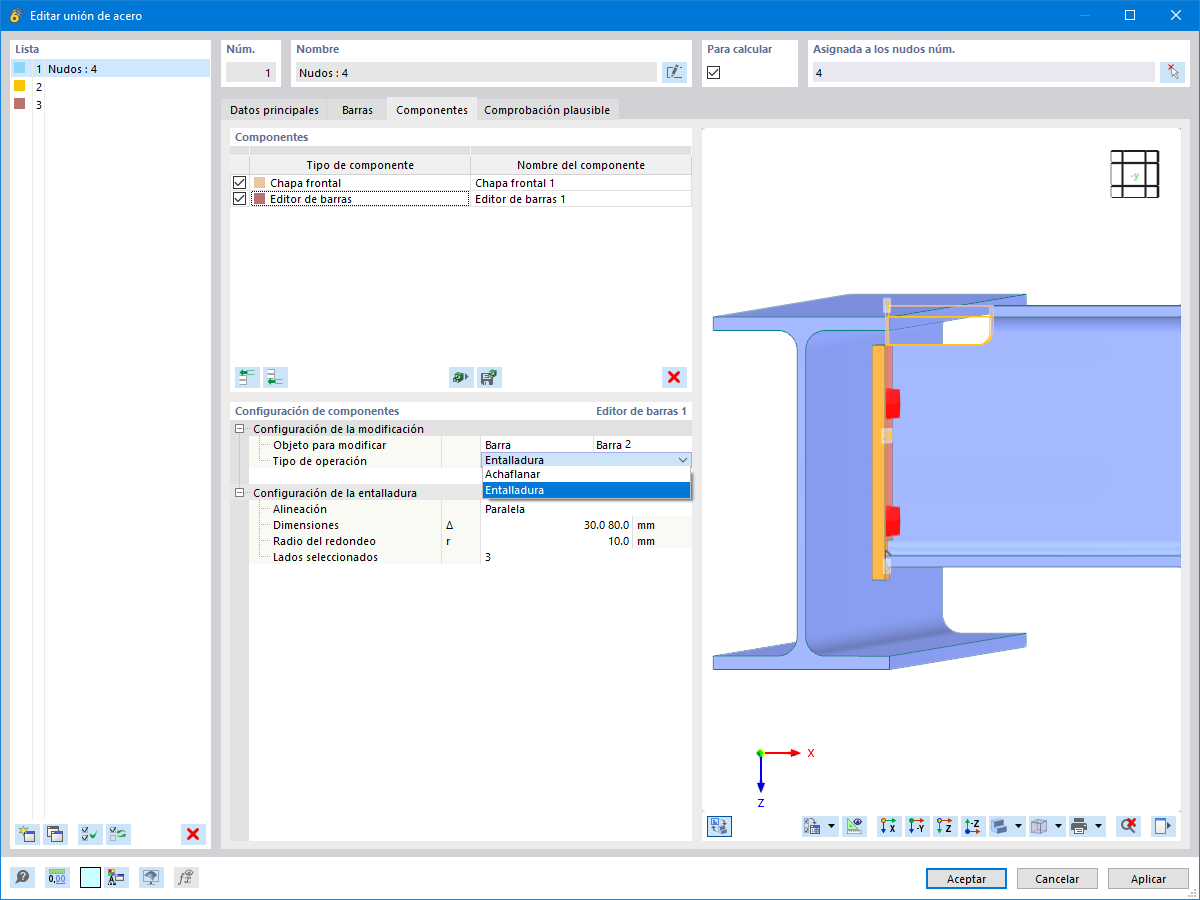The width and height of the screenshot is (1200, 900).
Task: Collapse Configuración de la modificación group
Action: click(240, 429)
